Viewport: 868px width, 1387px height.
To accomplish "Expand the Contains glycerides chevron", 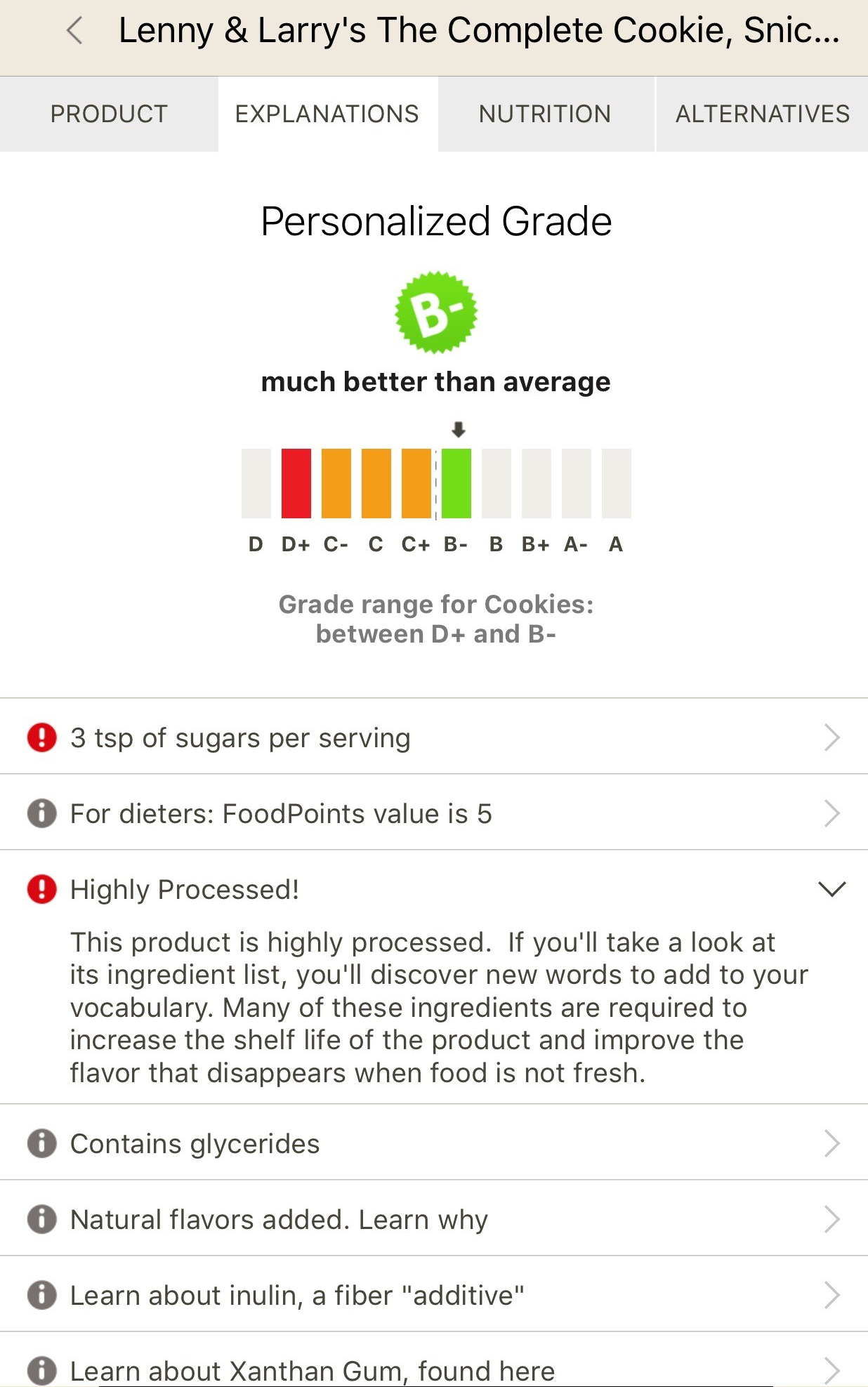I will pyautogui.click(x=832, y=1143).
